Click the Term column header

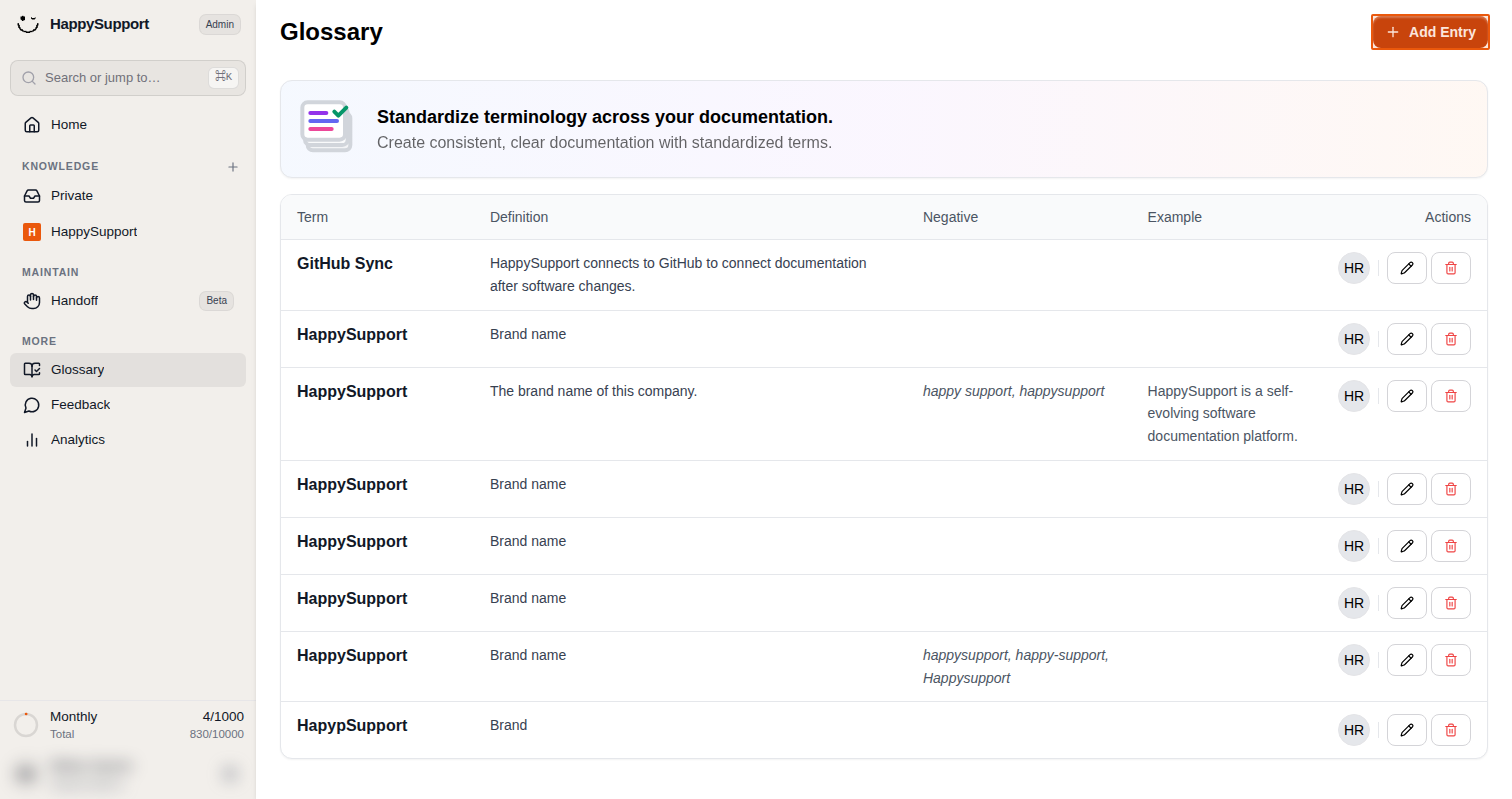coord(312,217)
